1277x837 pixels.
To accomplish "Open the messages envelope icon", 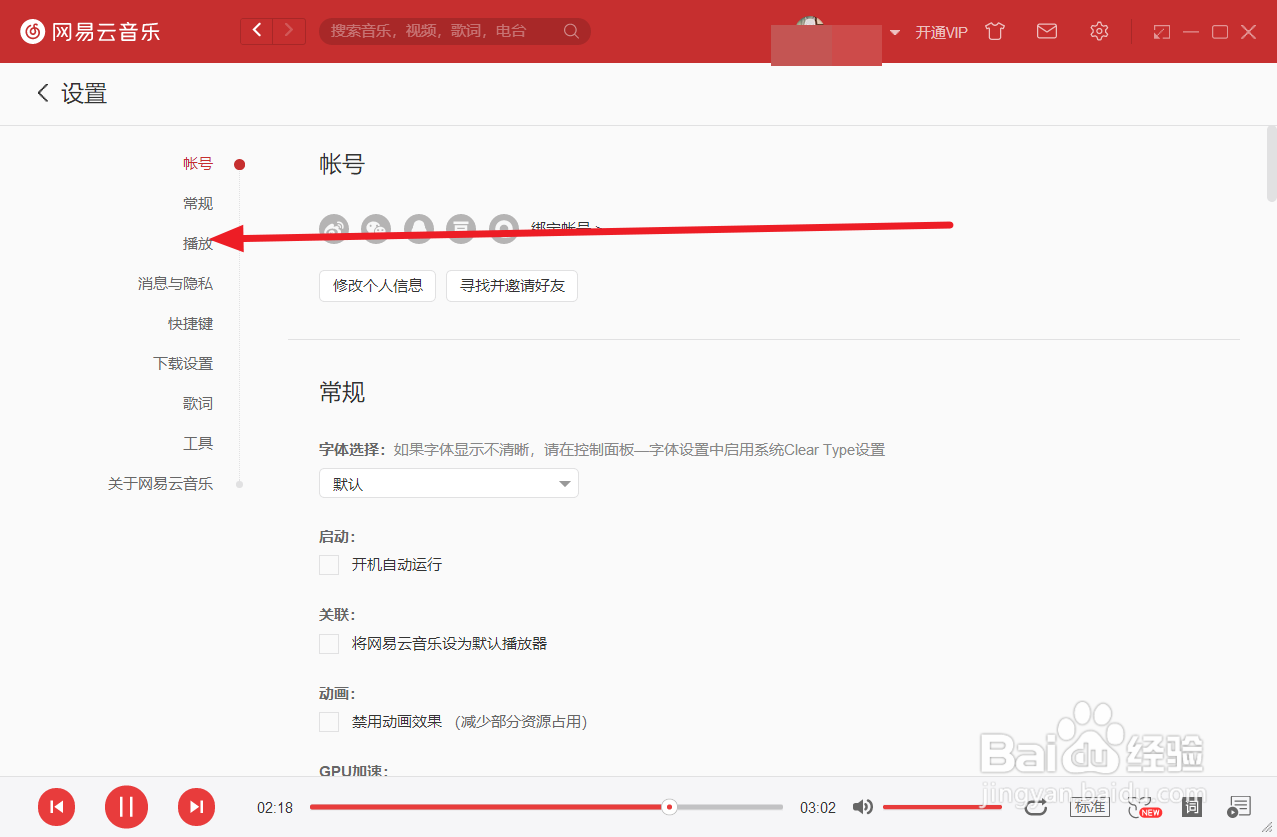I will (x=1047, y=31).
